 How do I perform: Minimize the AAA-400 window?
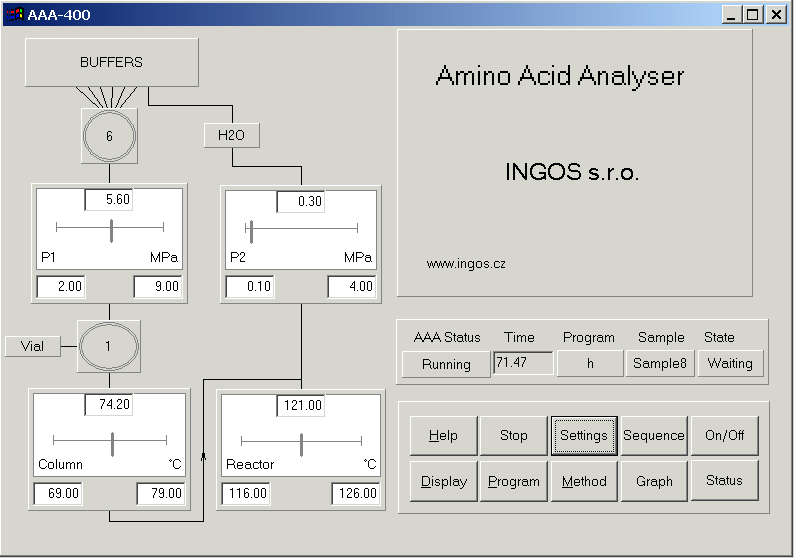731,15
